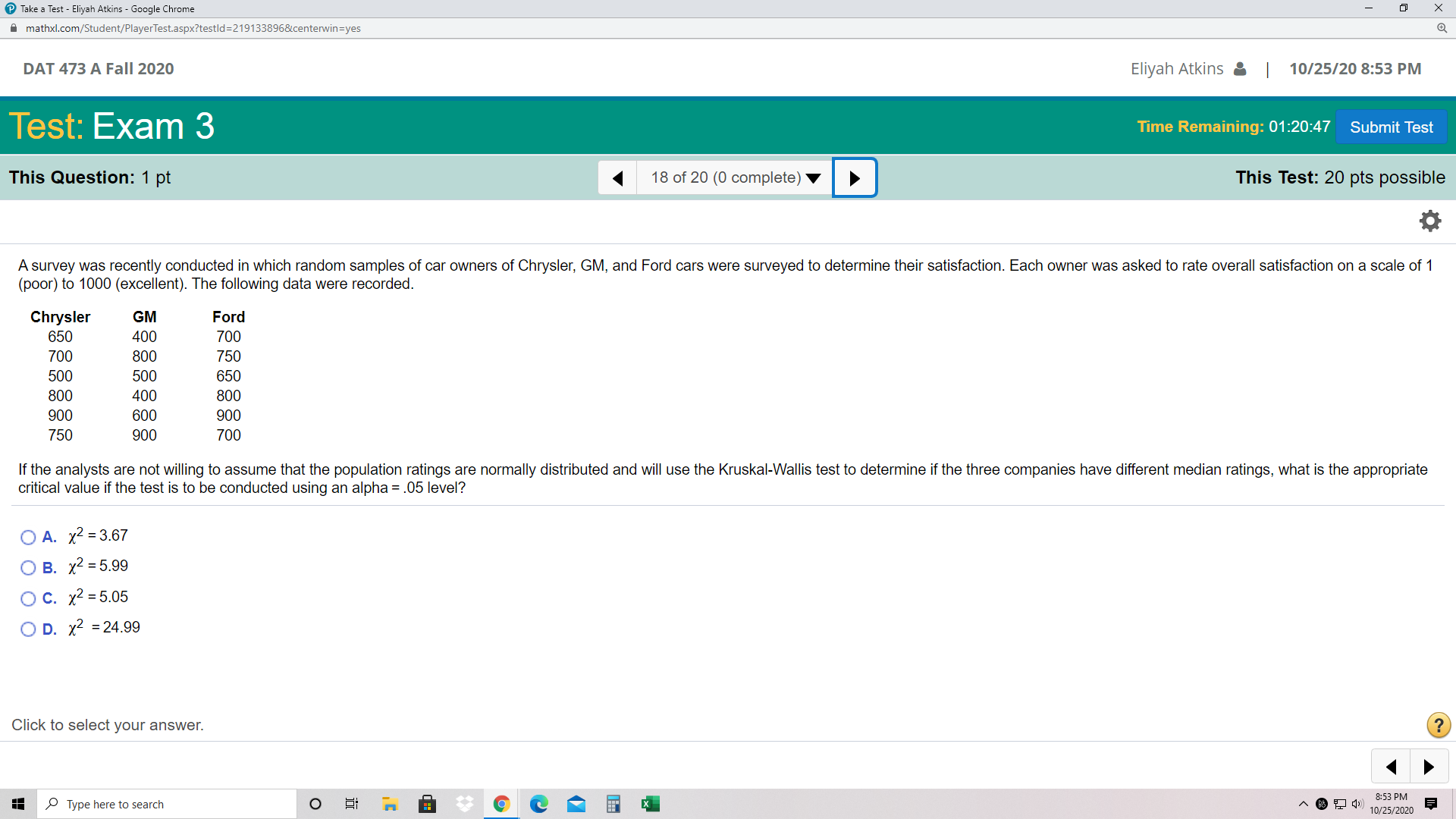Select answer D, chi-square equals 24.99
Viewport: 1456px width, 819px height.
(28, 629)
